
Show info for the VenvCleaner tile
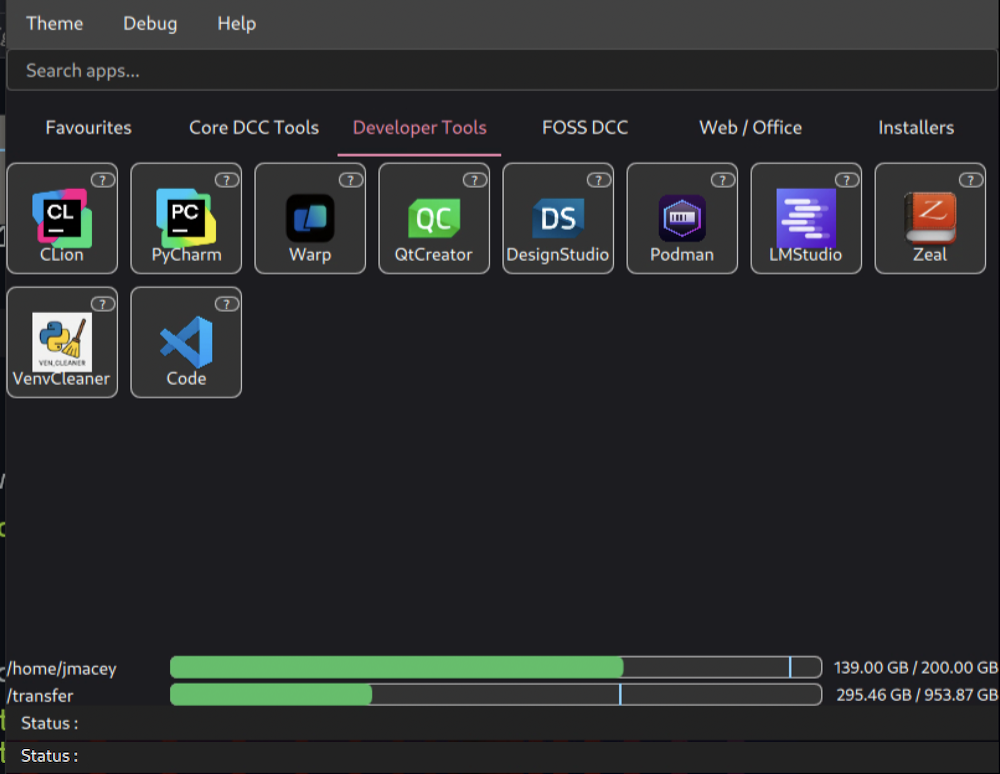pos(102,304)
